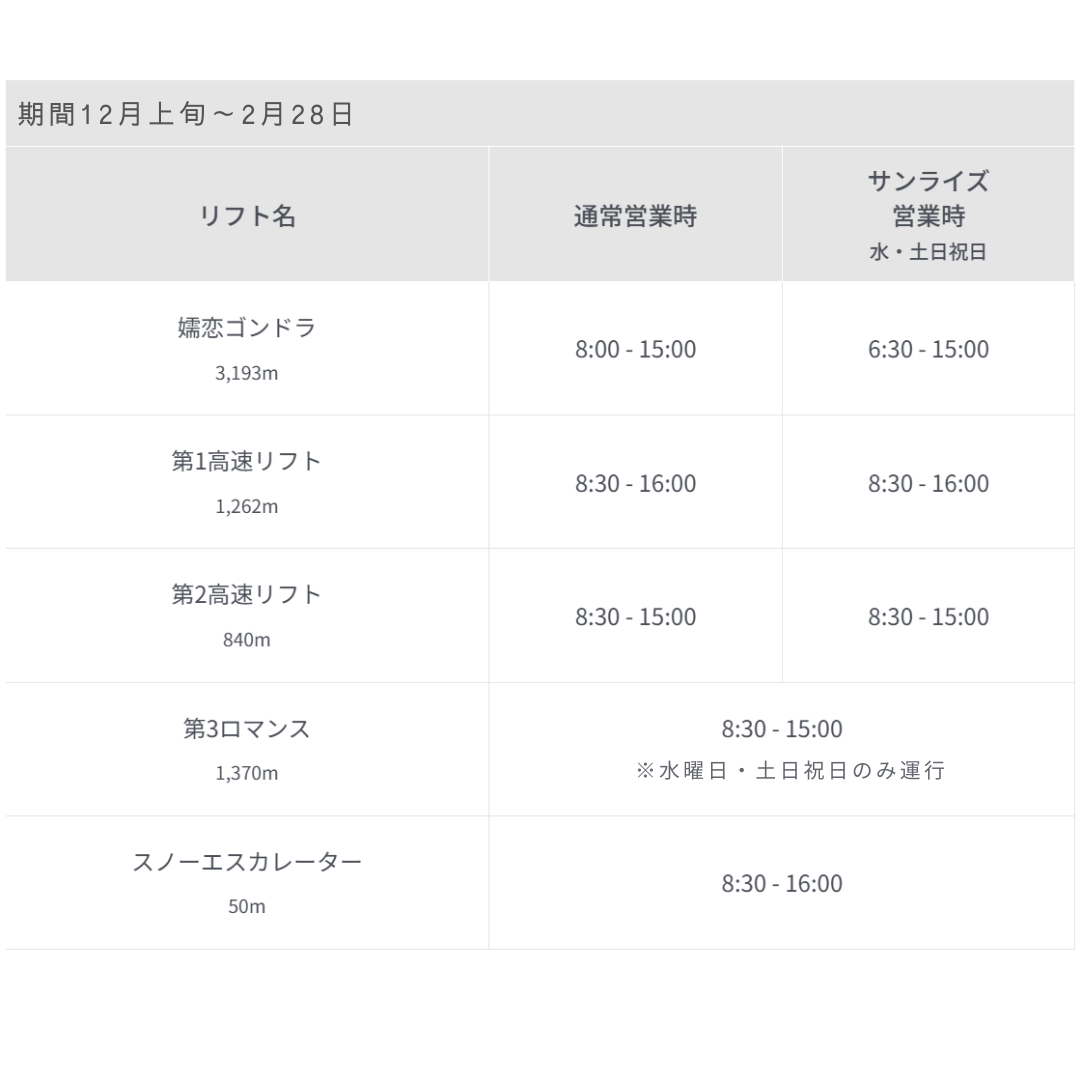
Task: Click the サンライズ営業時 column header
Action: click(928, 199)
